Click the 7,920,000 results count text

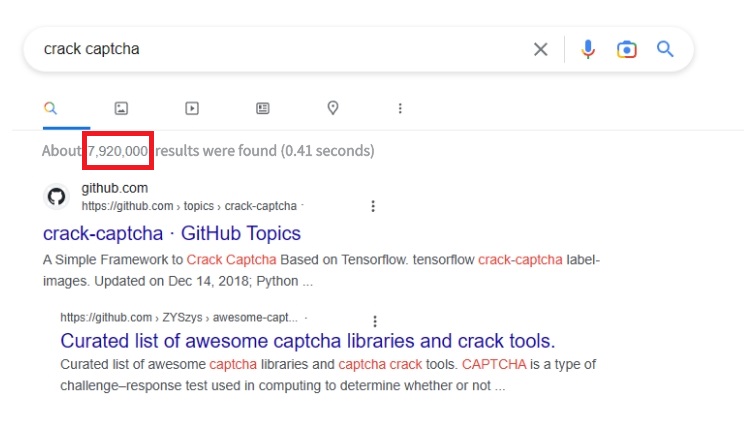pyautogui.click(x=118, y=151)
